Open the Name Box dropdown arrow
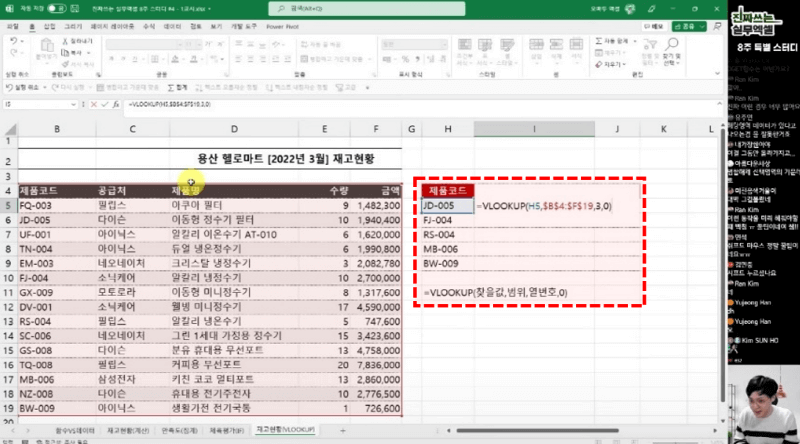 [73, 104]
